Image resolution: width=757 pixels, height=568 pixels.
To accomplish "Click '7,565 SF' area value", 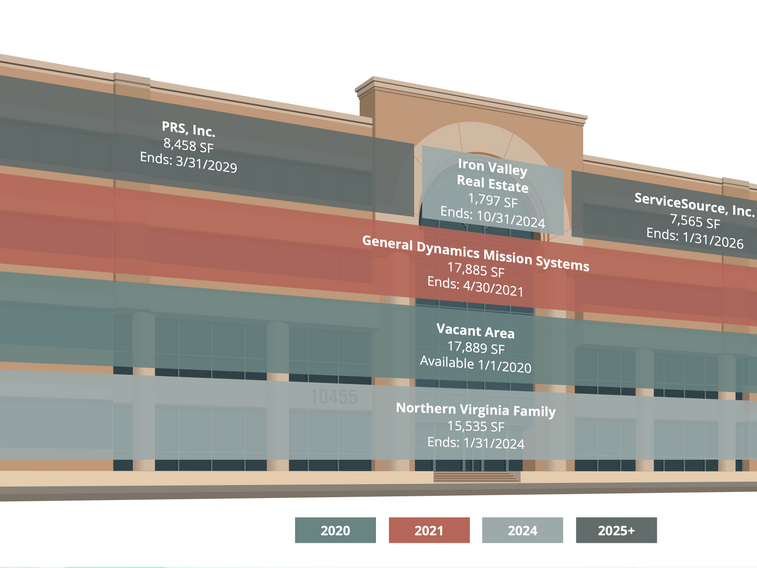I will [695, 221].
